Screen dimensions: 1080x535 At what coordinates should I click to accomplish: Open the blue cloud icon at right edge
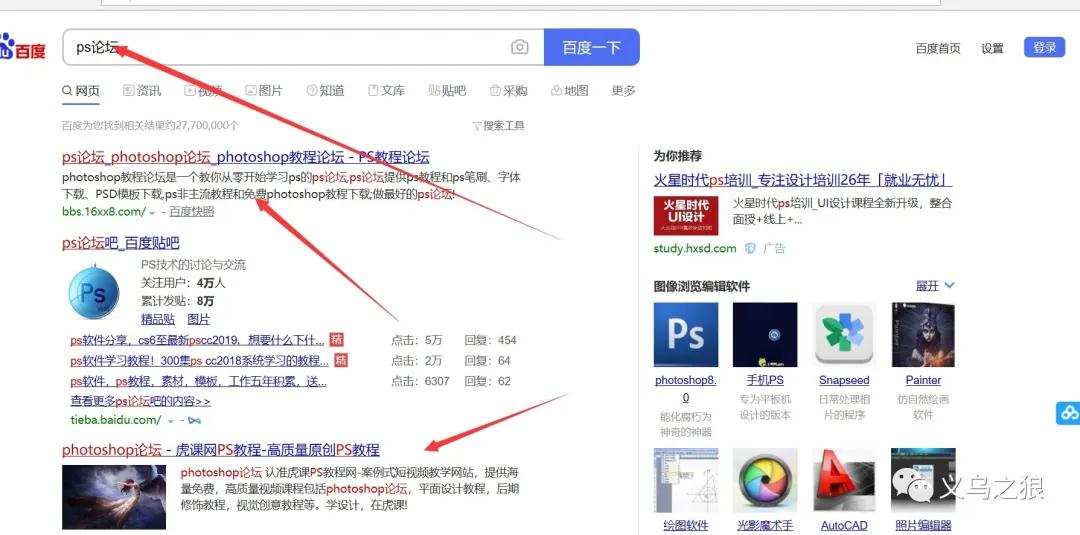pos(1068,413)
